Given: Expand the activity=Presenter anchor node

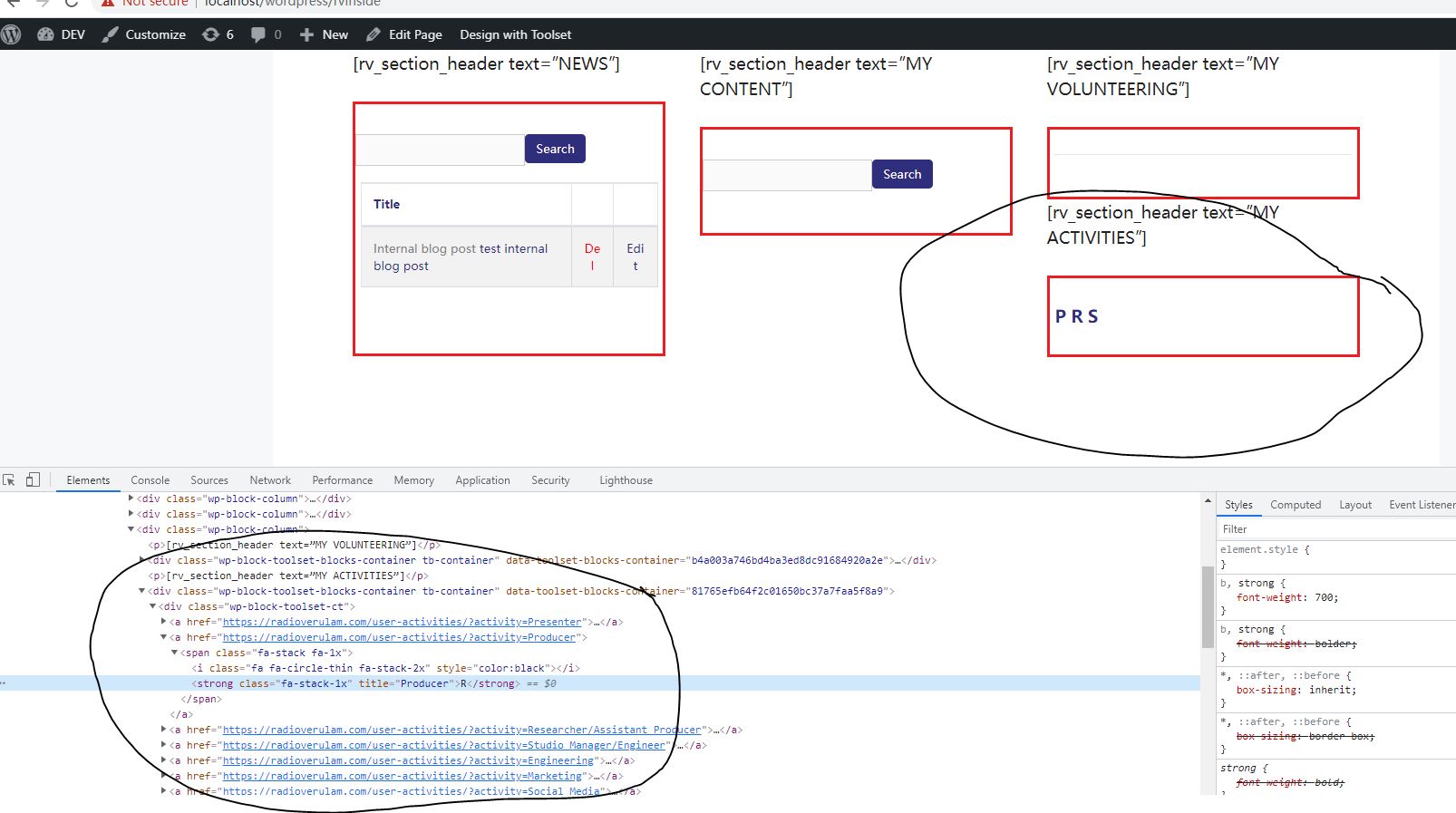Looking at the screenshot, I should (x=164, y=622).
